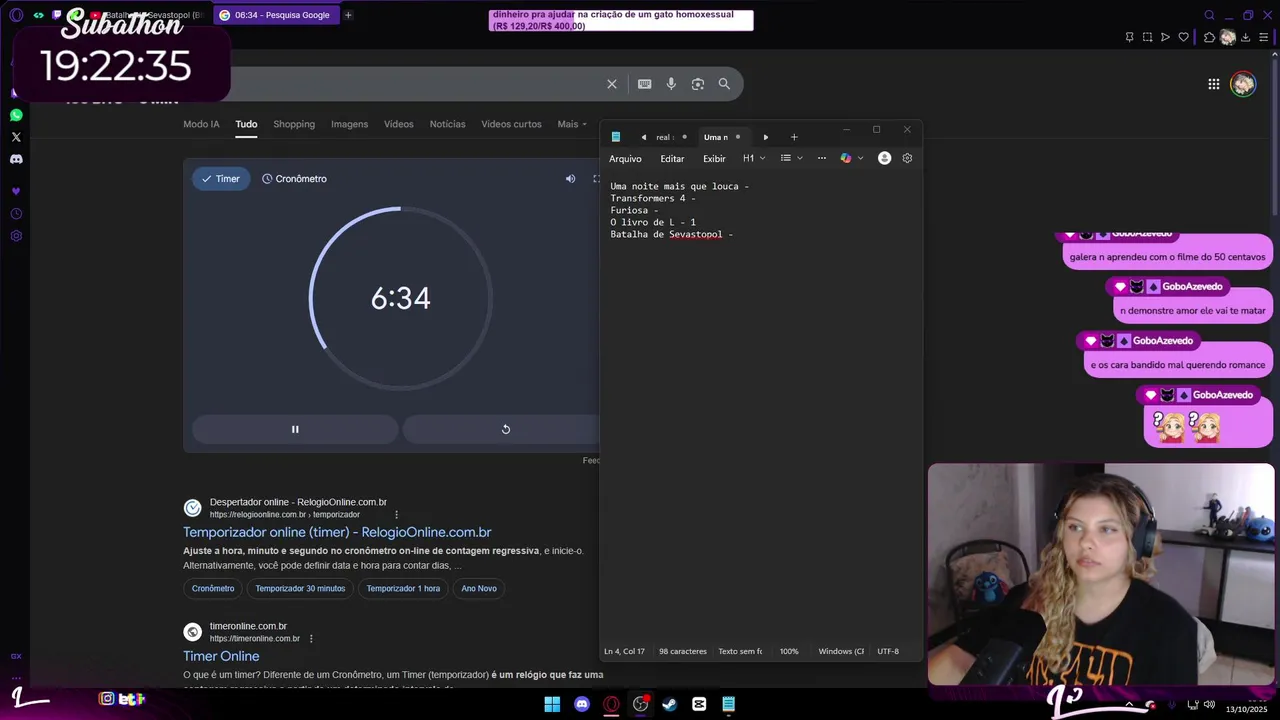
Task: Open Steam from taskbar
Action: 669,704
